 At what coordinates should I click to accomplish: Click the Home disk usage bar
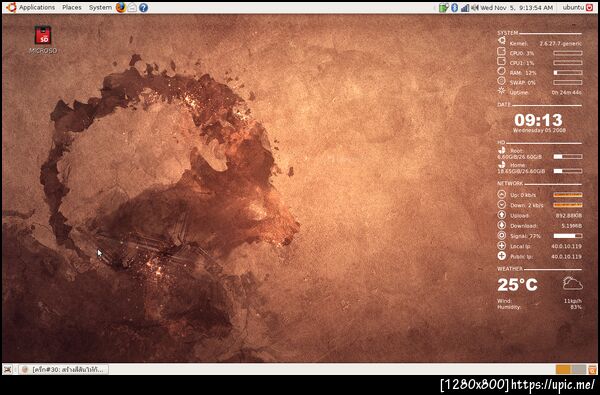568,171
